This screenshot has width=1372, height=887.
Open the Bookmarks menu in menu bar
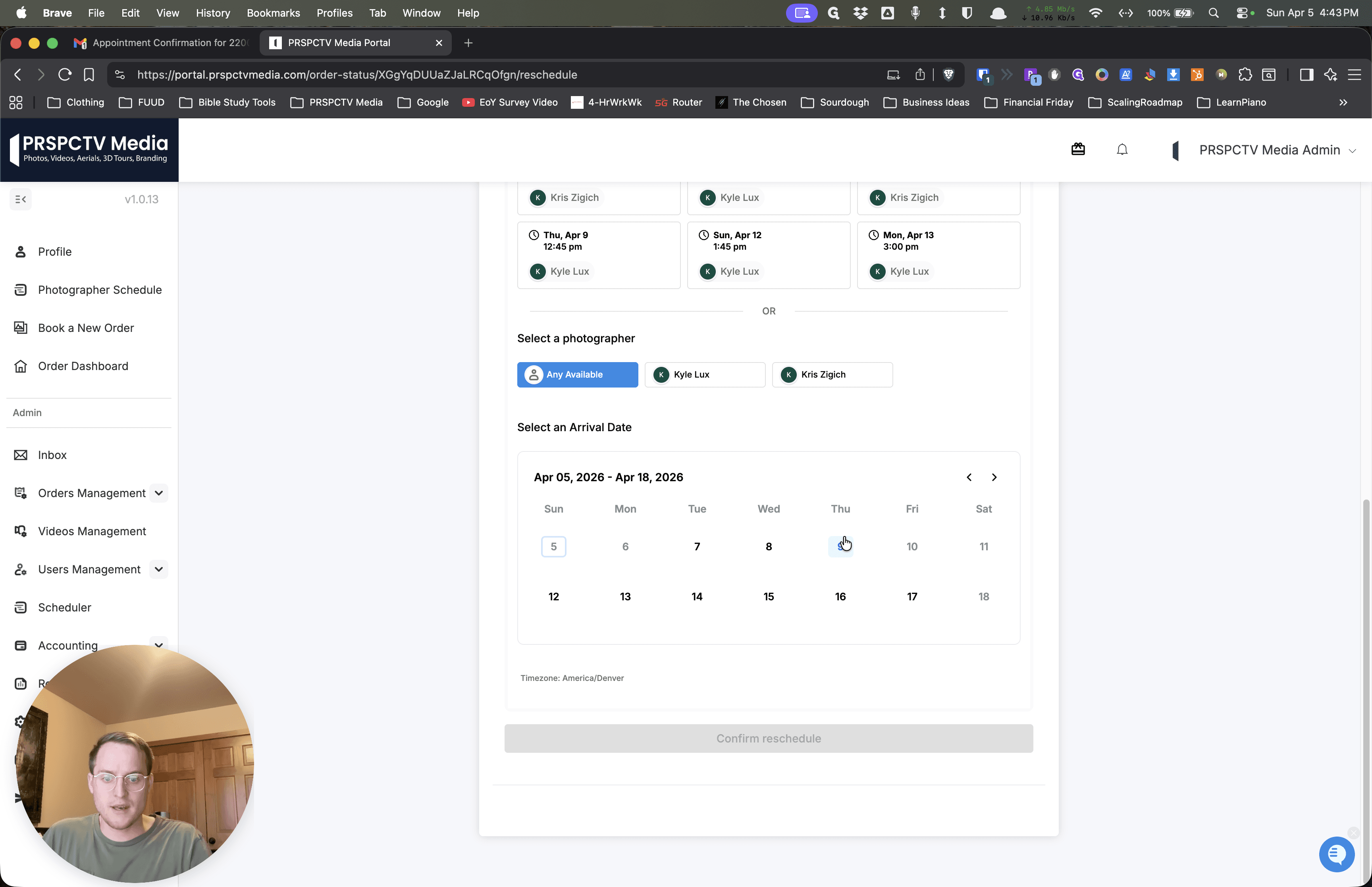click(x=273, y=13)
